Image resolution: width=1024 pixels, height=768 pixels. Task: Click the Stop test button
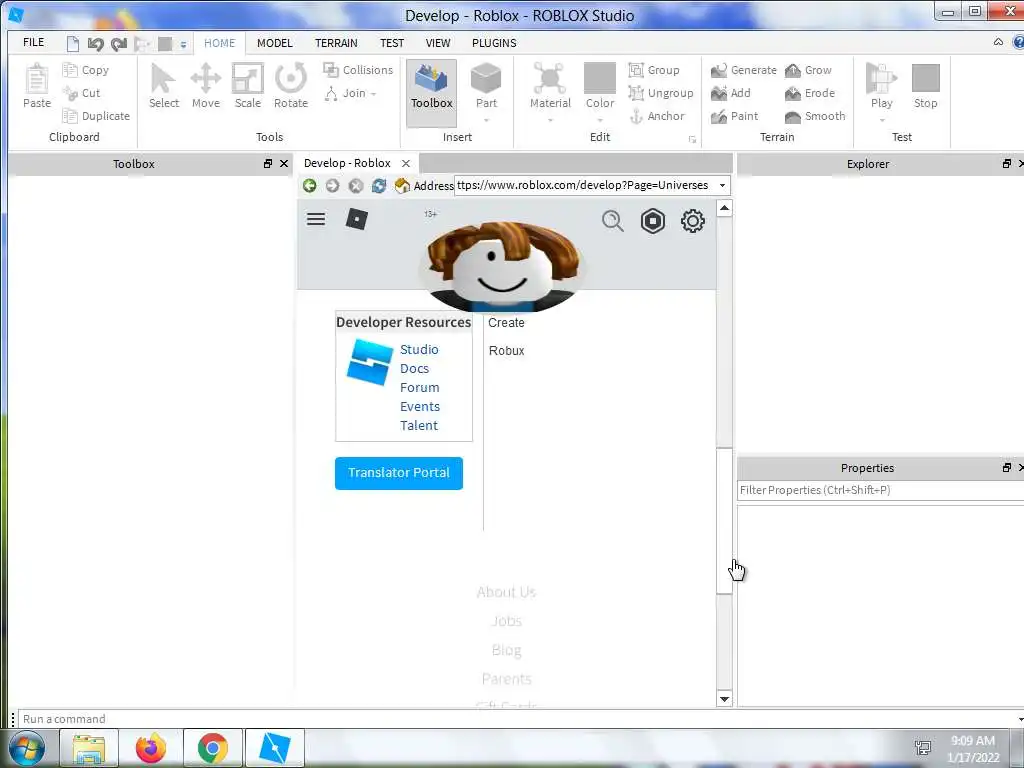[925, 86]
